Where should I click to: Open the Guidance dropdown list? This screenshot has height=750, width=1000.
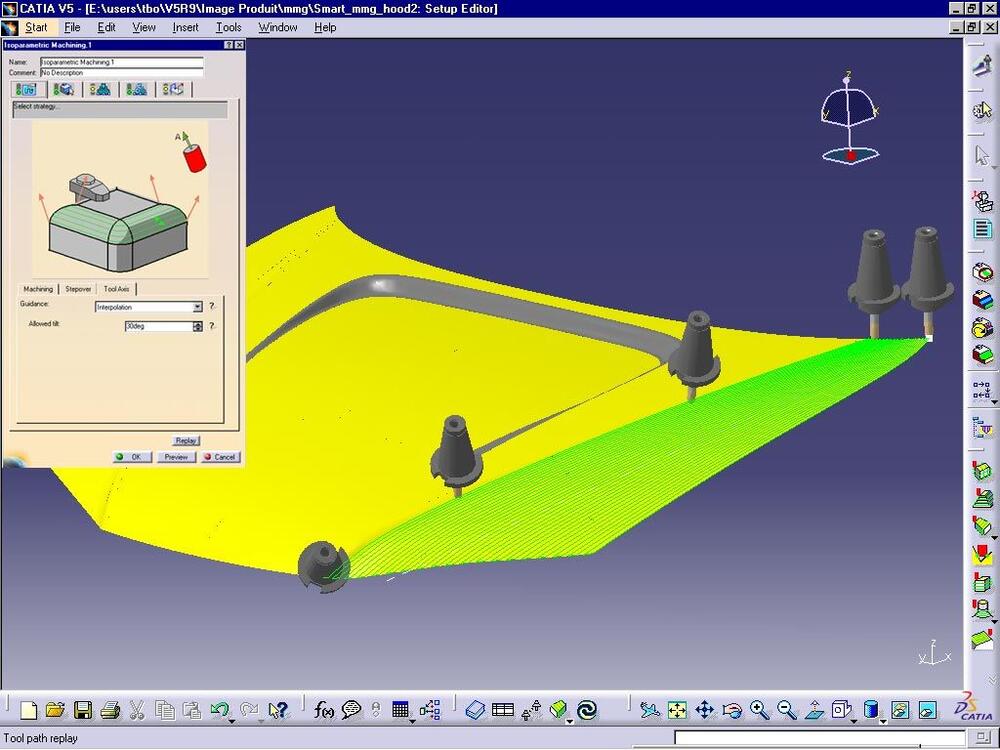click(x=198, y=307)
